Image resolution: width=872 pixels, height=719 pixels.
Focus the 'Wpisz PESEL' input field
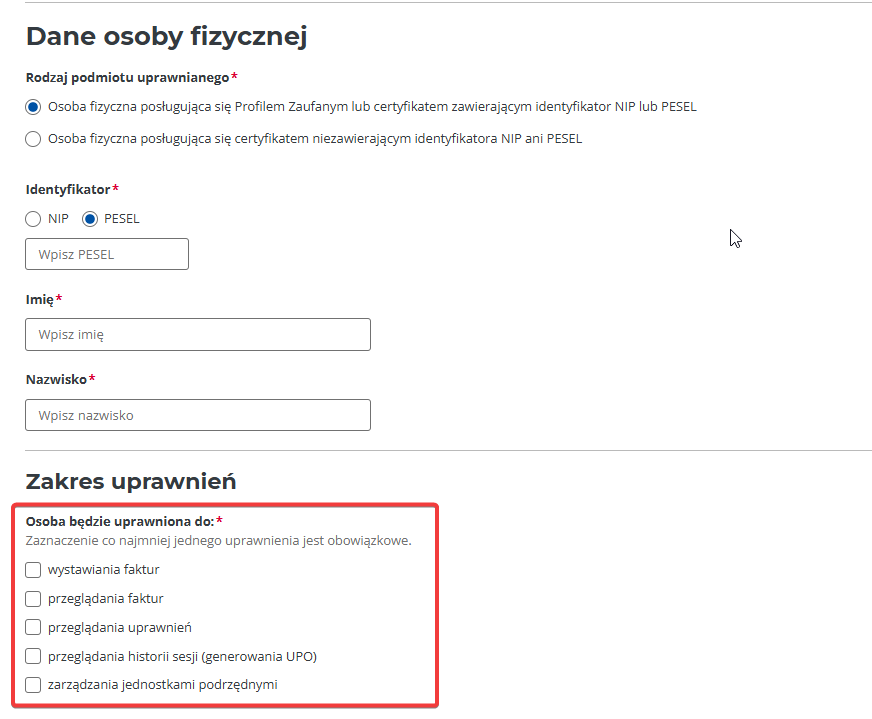coord(107,254)
